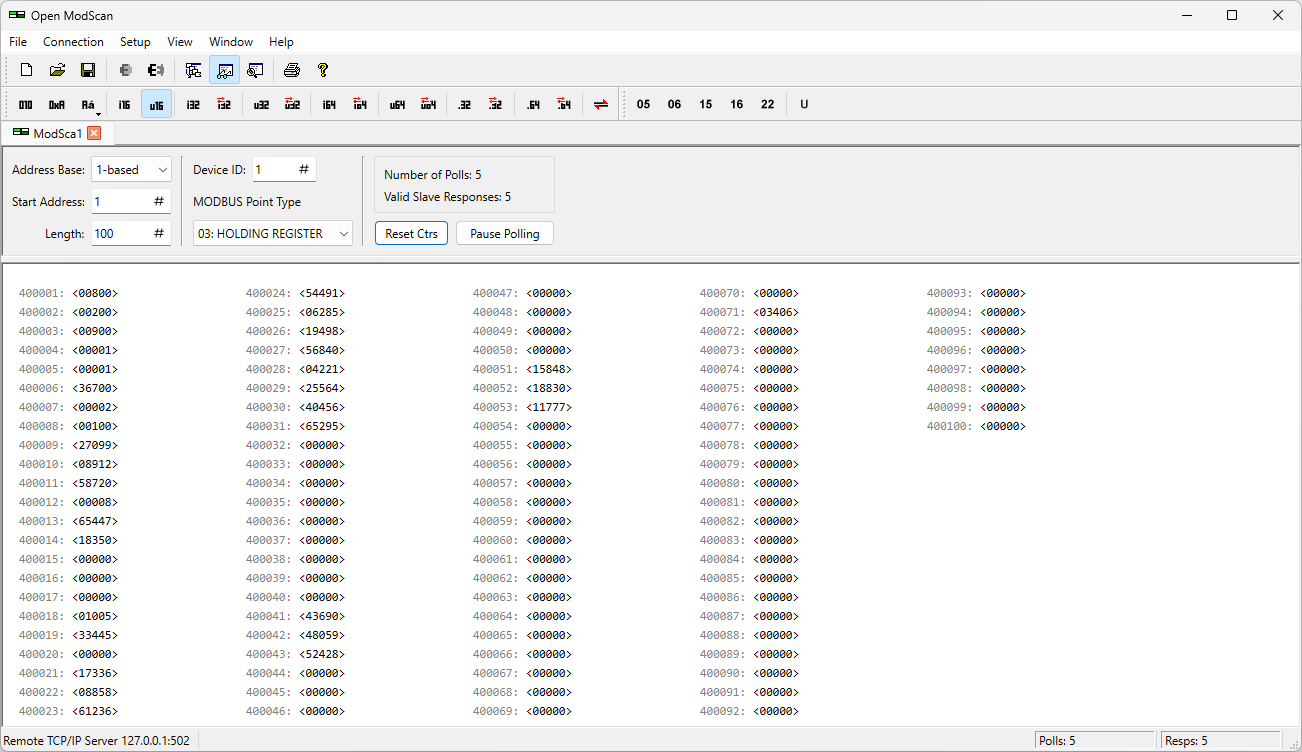Select swapped u32 format with red arrows

point(292,104)
